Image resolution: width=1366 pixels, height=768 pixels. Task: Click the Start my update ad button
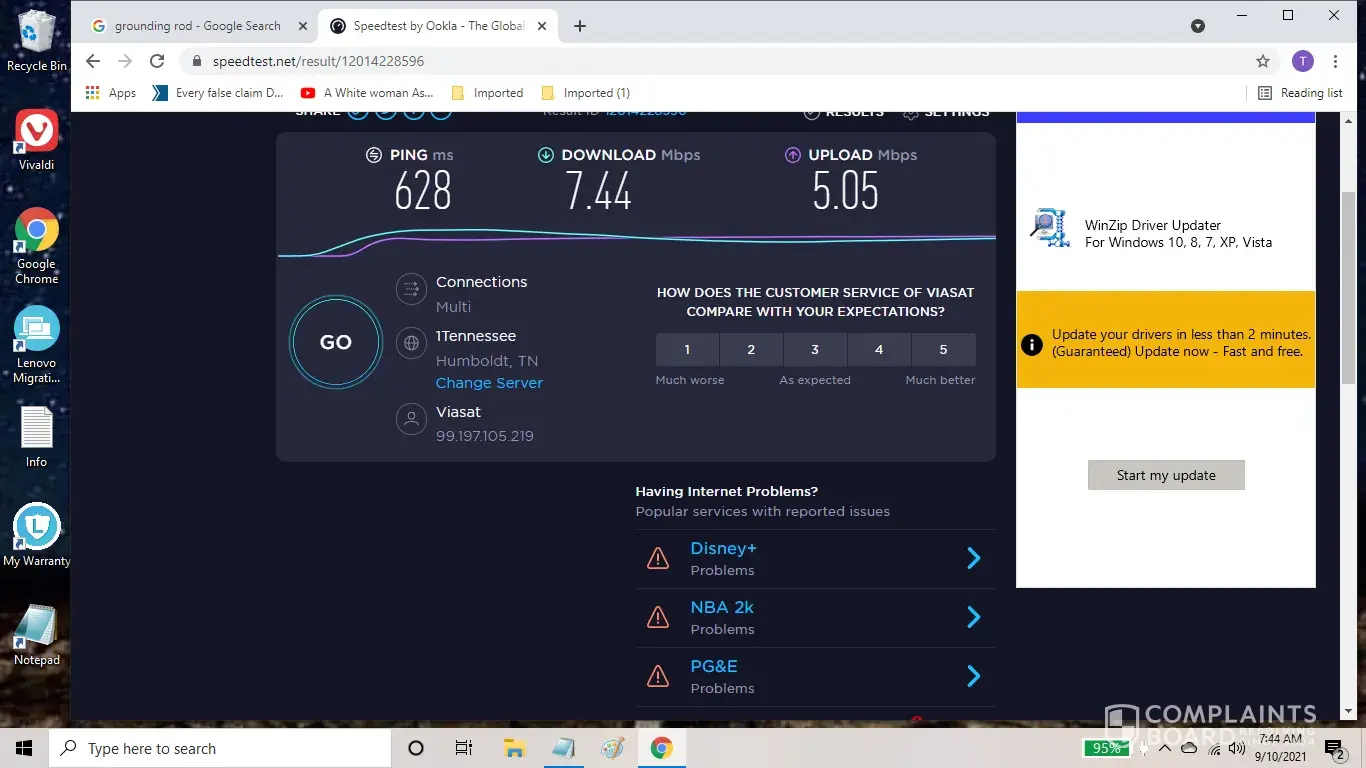pos(1166,475)
